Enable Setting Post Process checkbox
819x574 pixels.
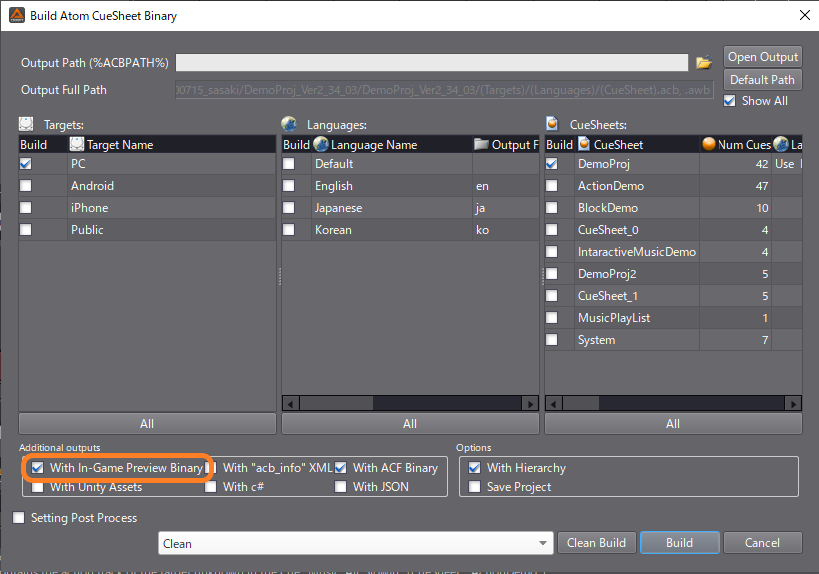19,518
